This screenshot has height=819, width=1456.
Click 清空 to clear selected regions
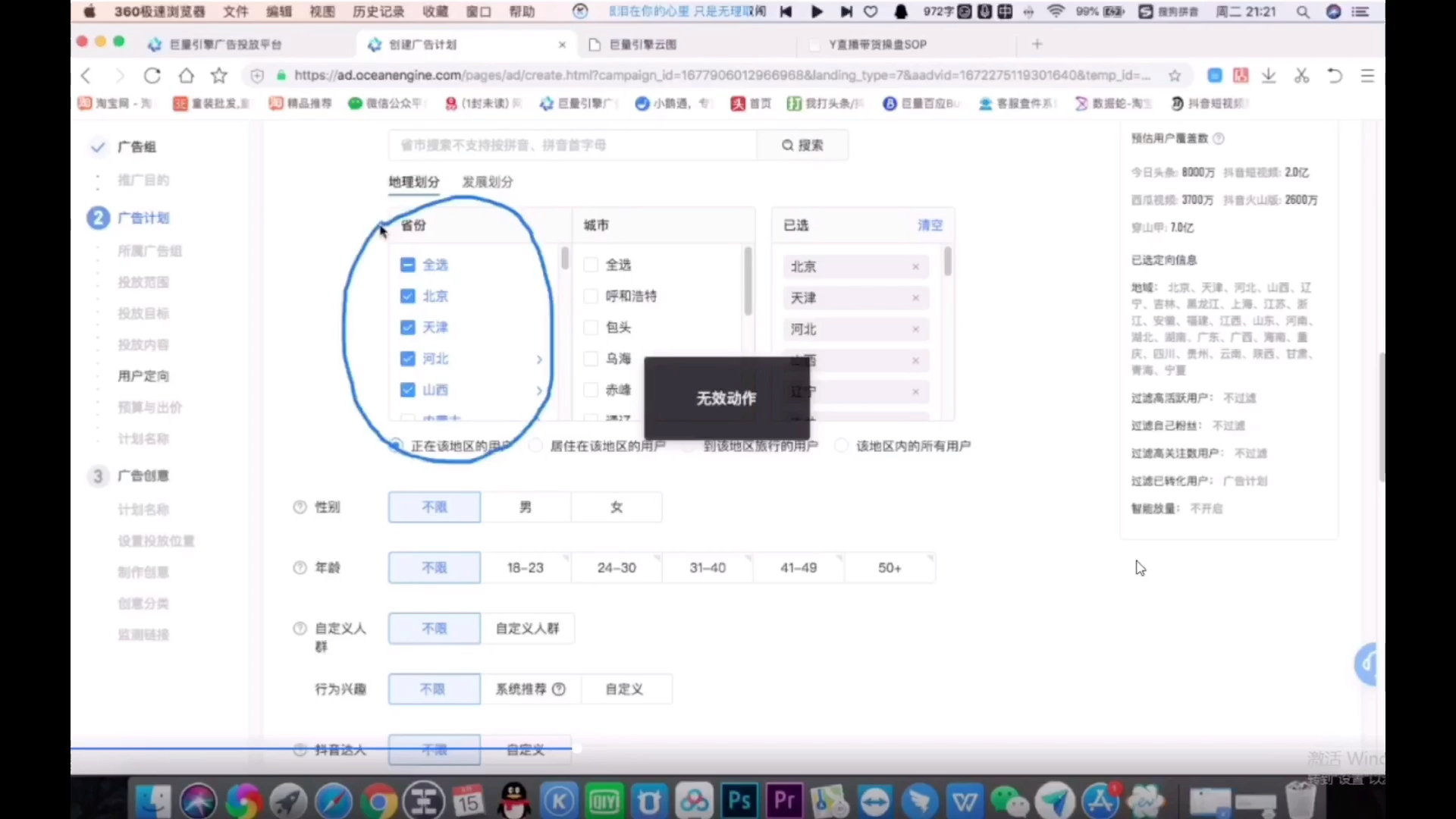930,225
